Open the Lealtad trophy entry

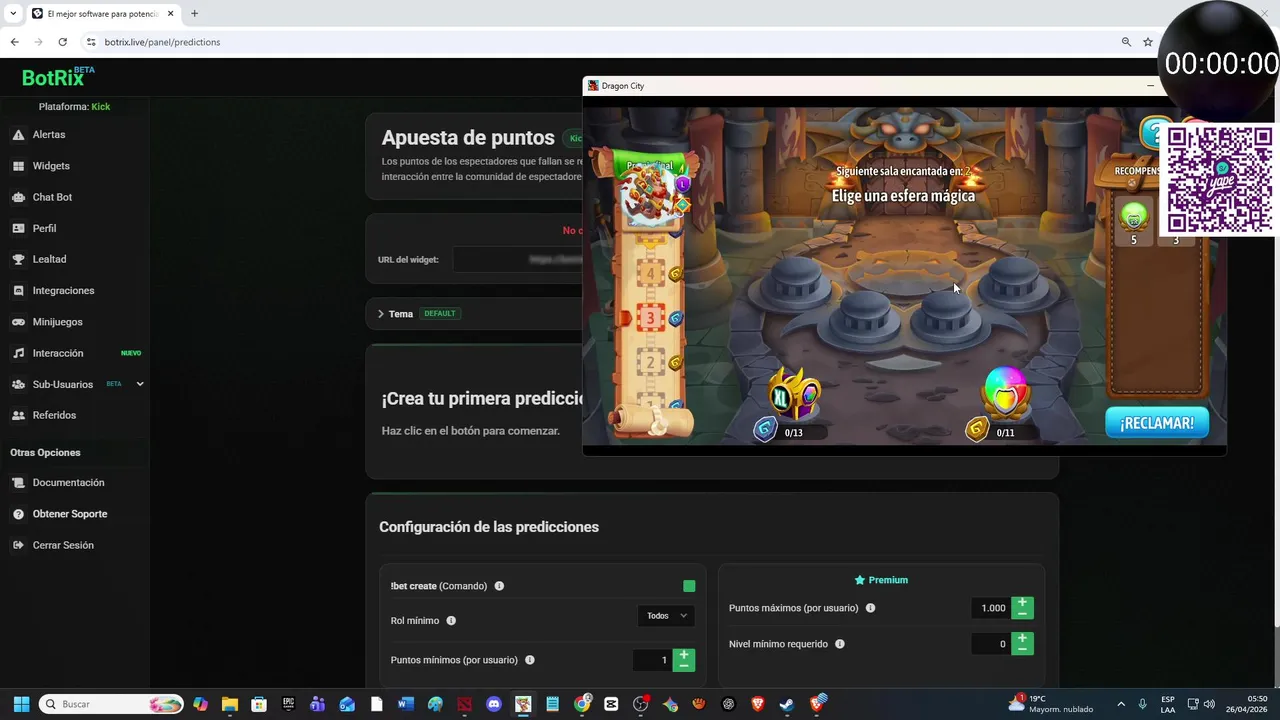[49, 259]
